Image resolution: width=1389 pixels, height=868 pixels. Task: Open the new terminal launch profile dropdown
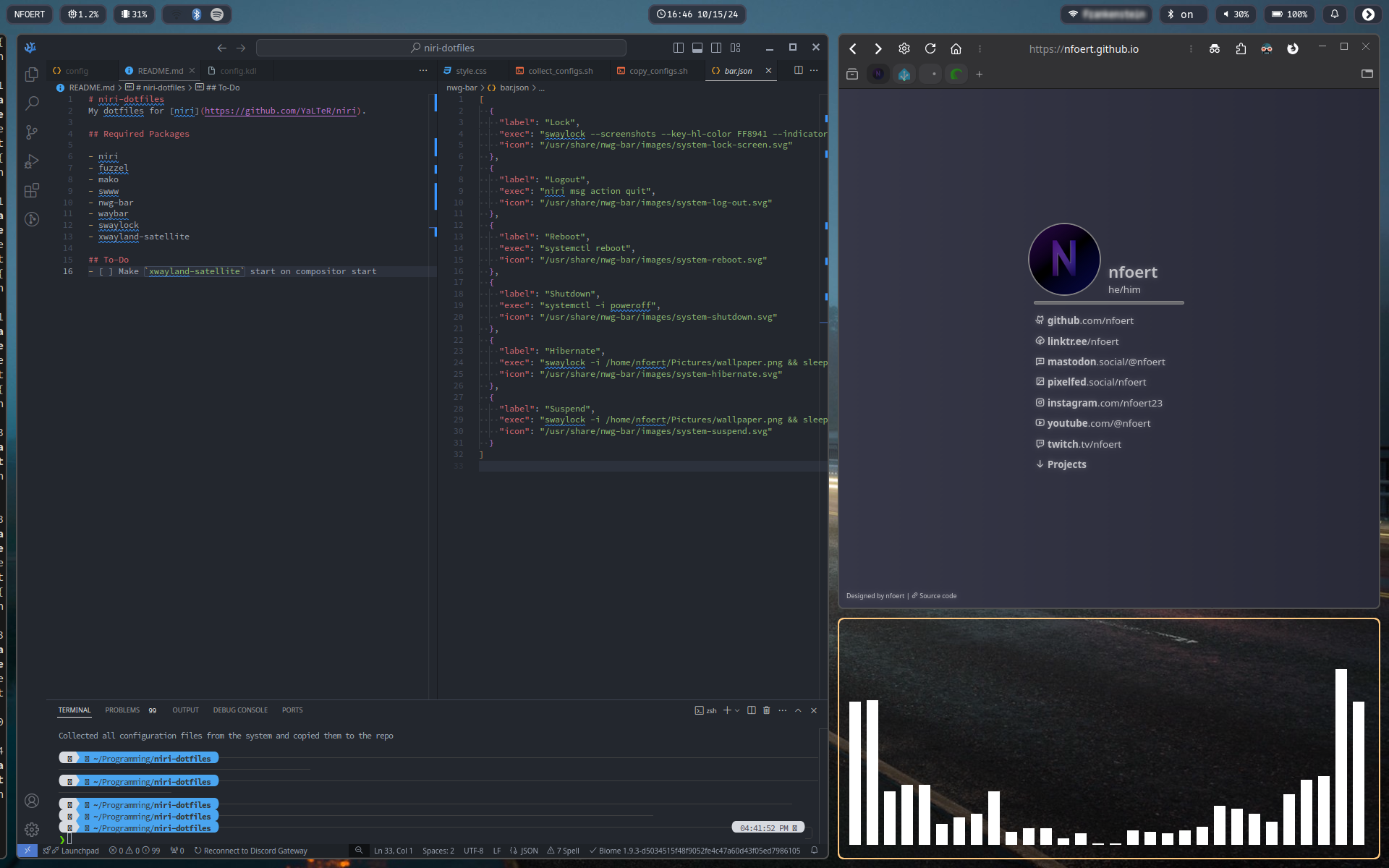[737, 710]
